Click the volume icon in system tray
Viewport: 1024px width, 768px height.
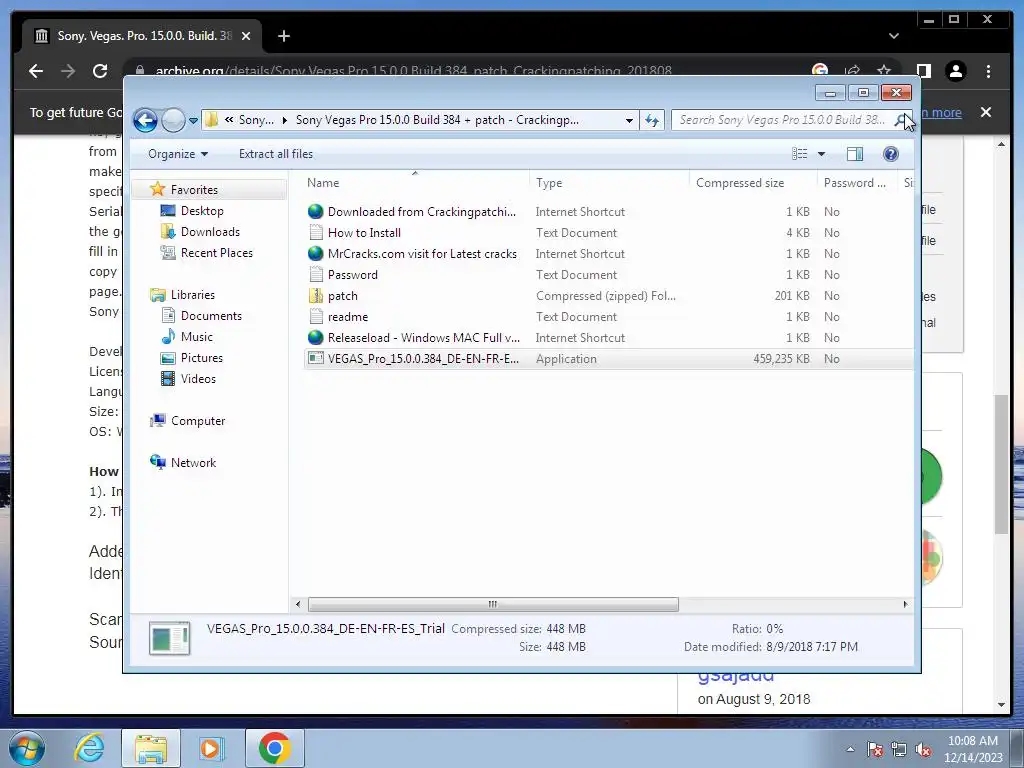(x=923, y=750)
